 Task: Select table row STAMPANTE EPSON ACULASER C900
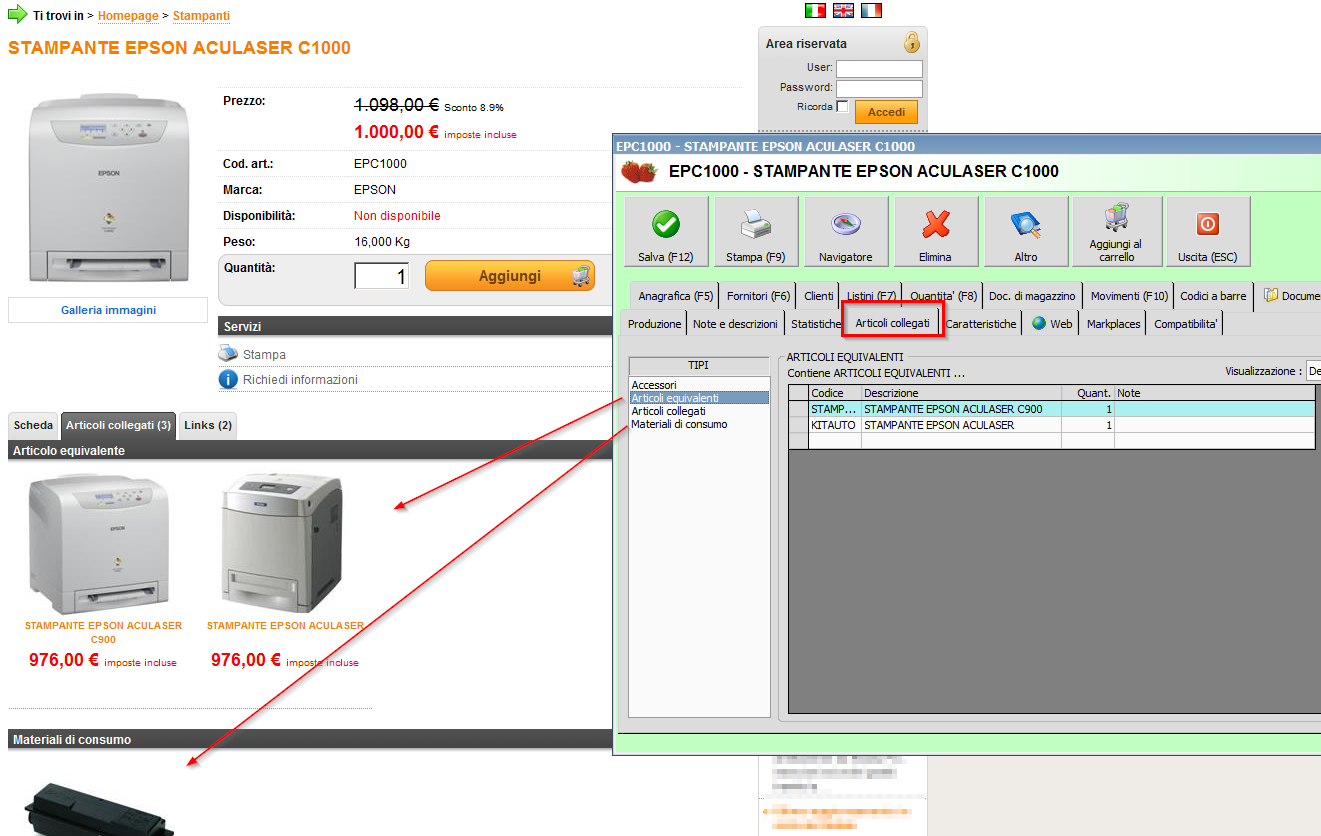(1054, 409)
